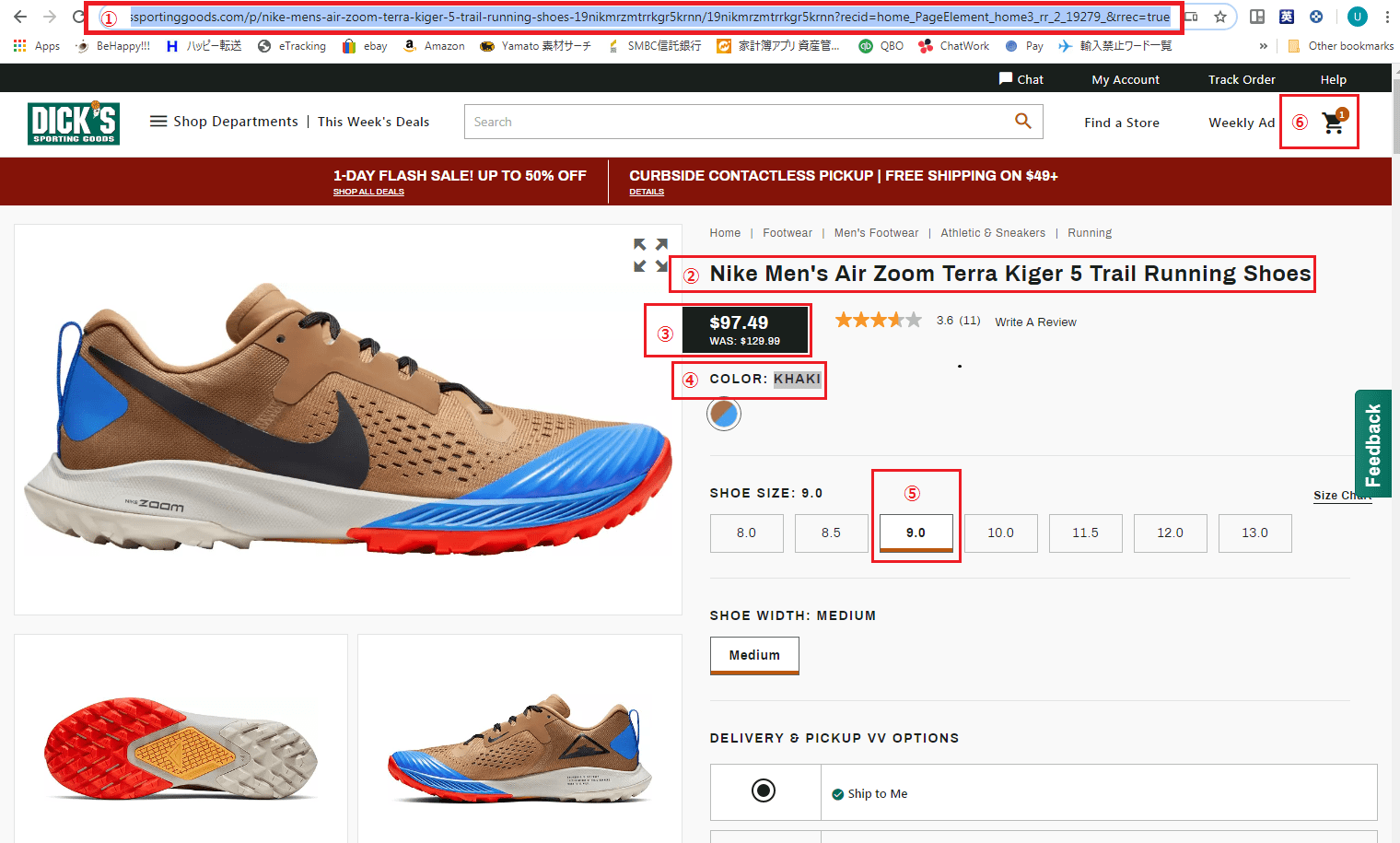Click the SHOP ALL DEALS link
The width and height of the screenshot is (1400, 843).
point(368,192)
